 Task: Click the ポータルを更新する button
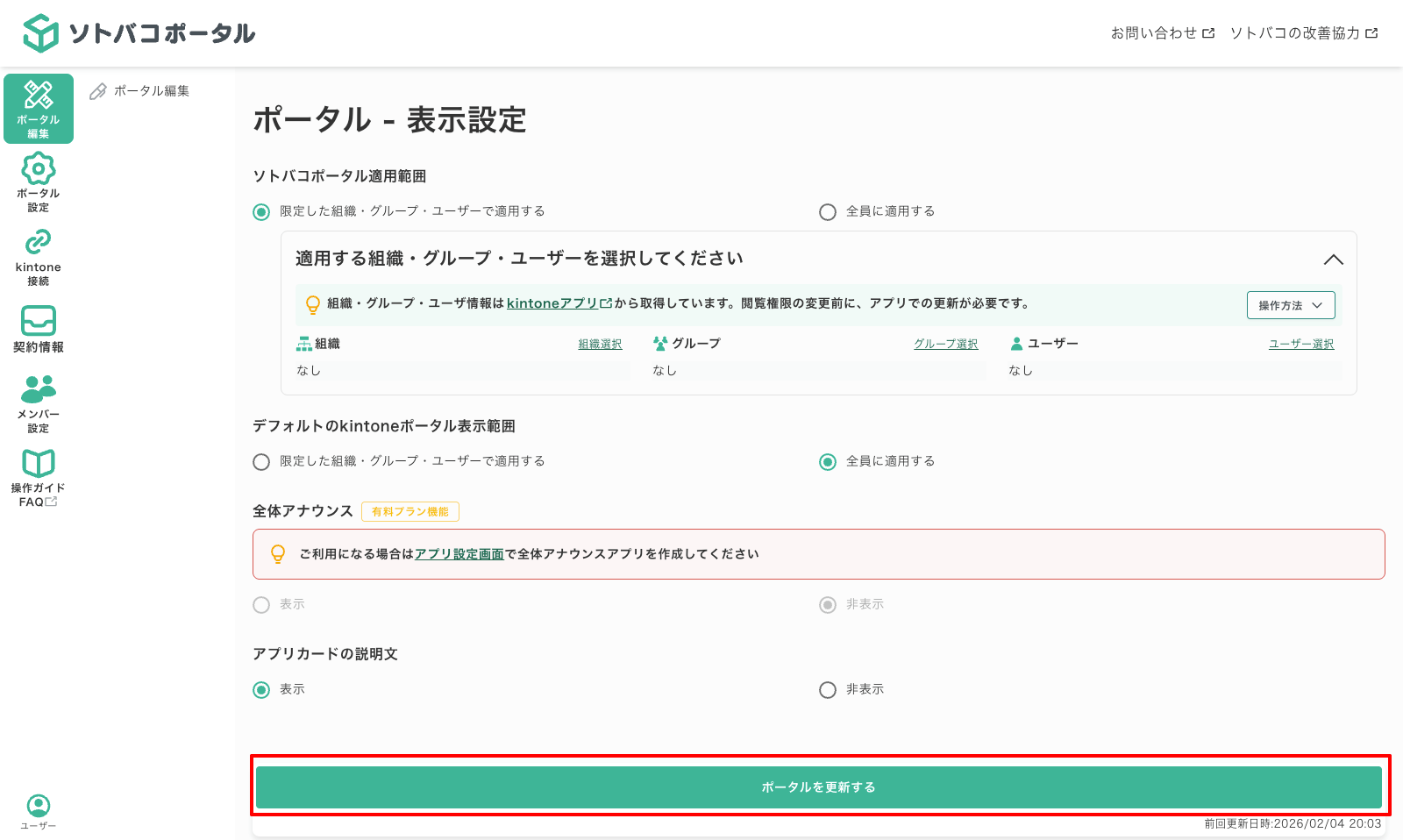point(819,787)
